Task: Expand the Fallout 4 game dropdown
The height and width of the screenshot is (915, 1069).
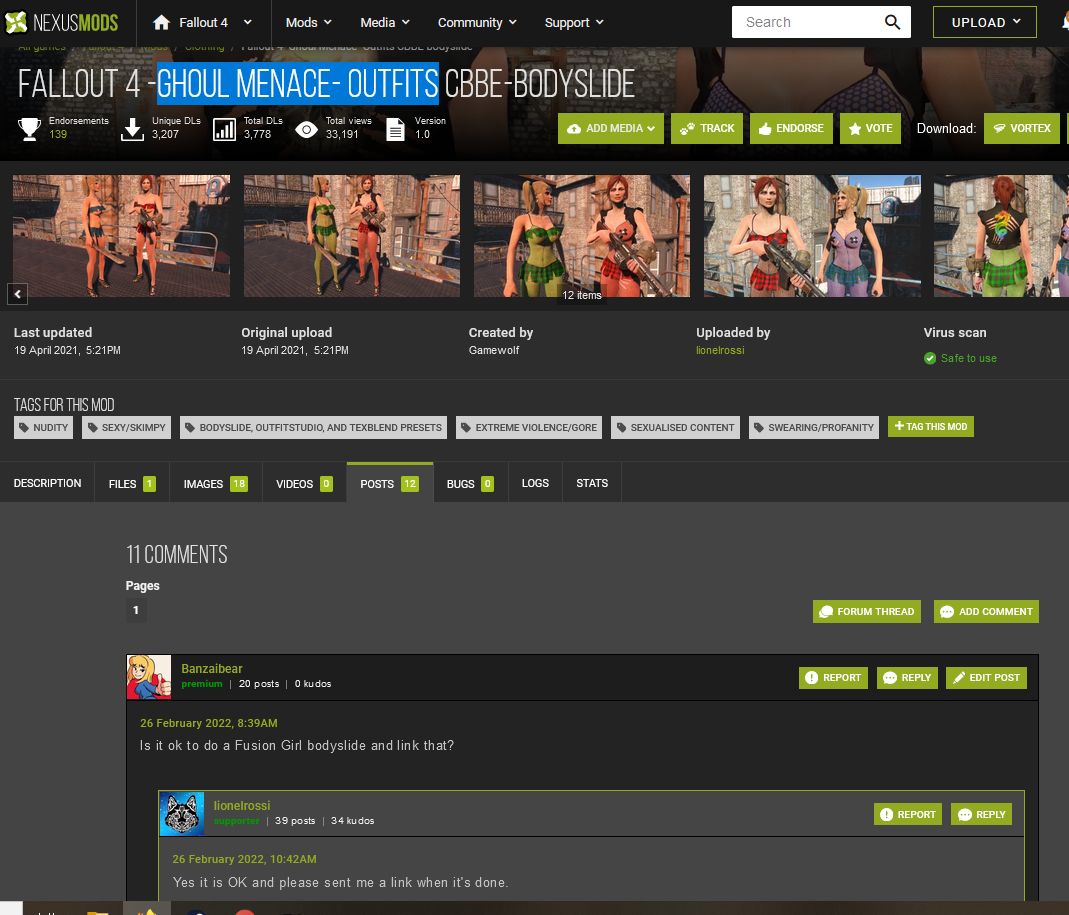Action: point(247,22)
